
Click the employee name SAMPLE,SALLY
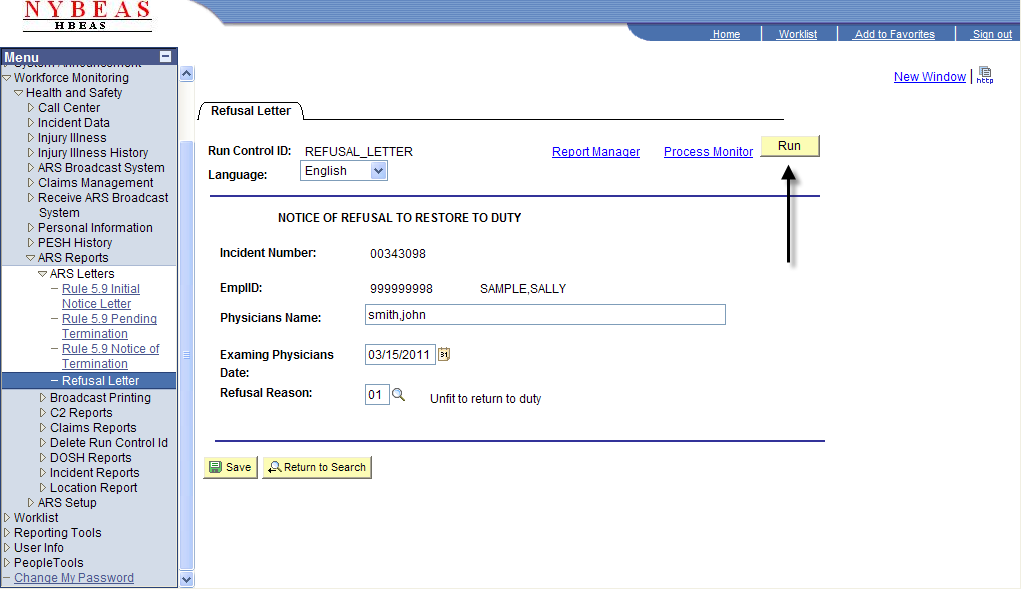523,289
